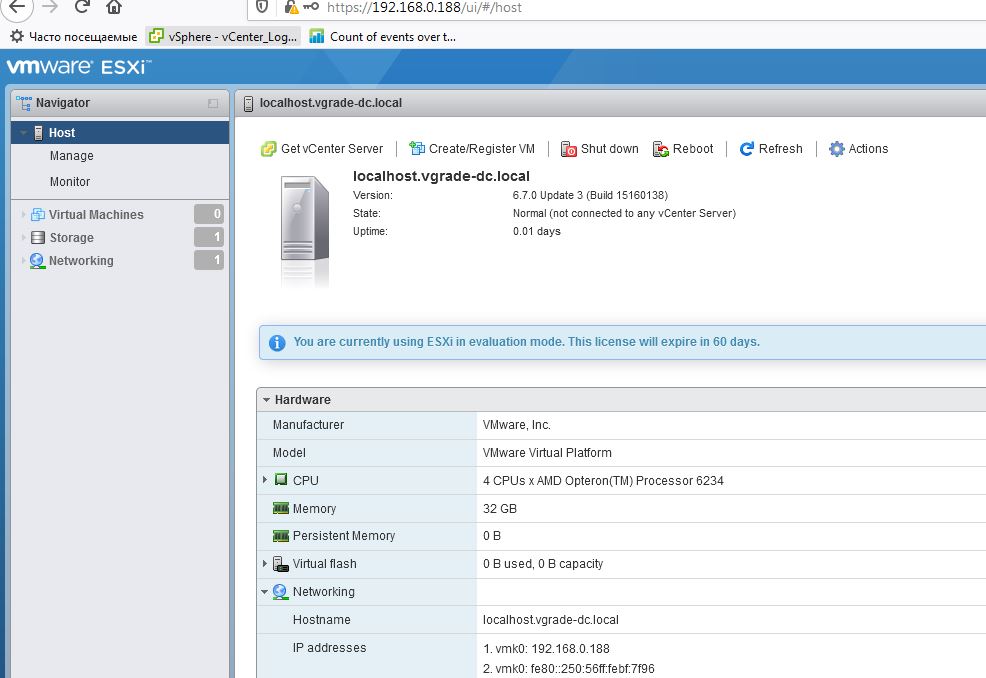Image resolution: width=986 pixels, height=678 pixels.
Task: Open Count of events bookmark
Action: coord(382,37)
